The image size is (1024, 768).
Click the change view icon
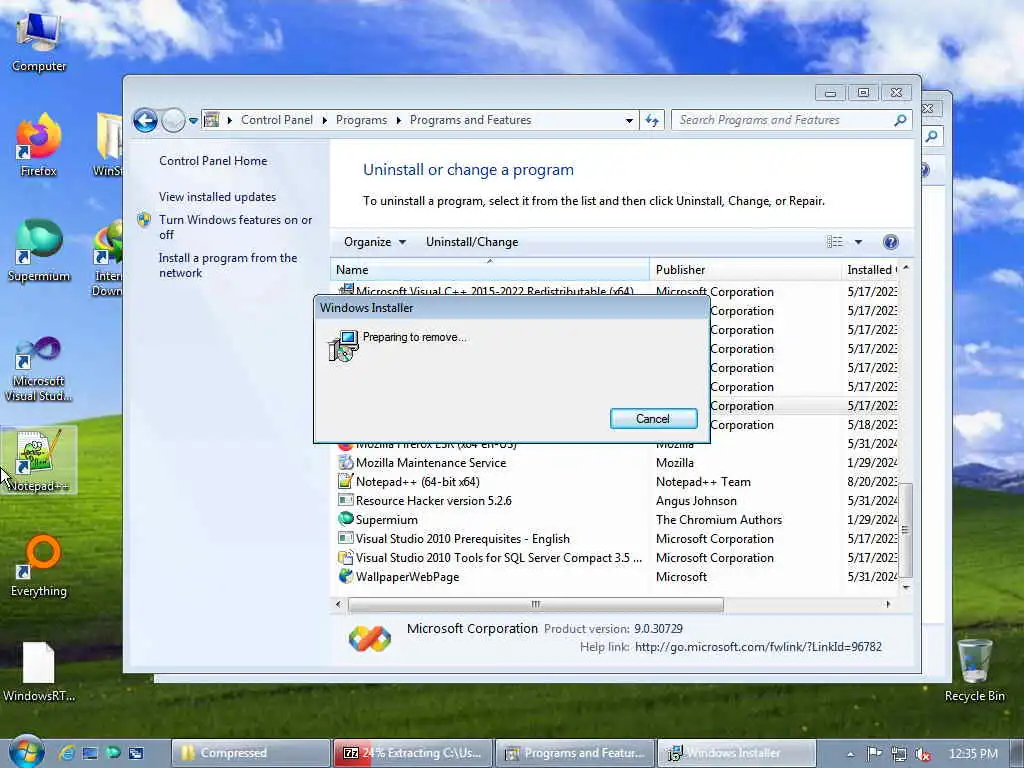click(x=835, y=242)
